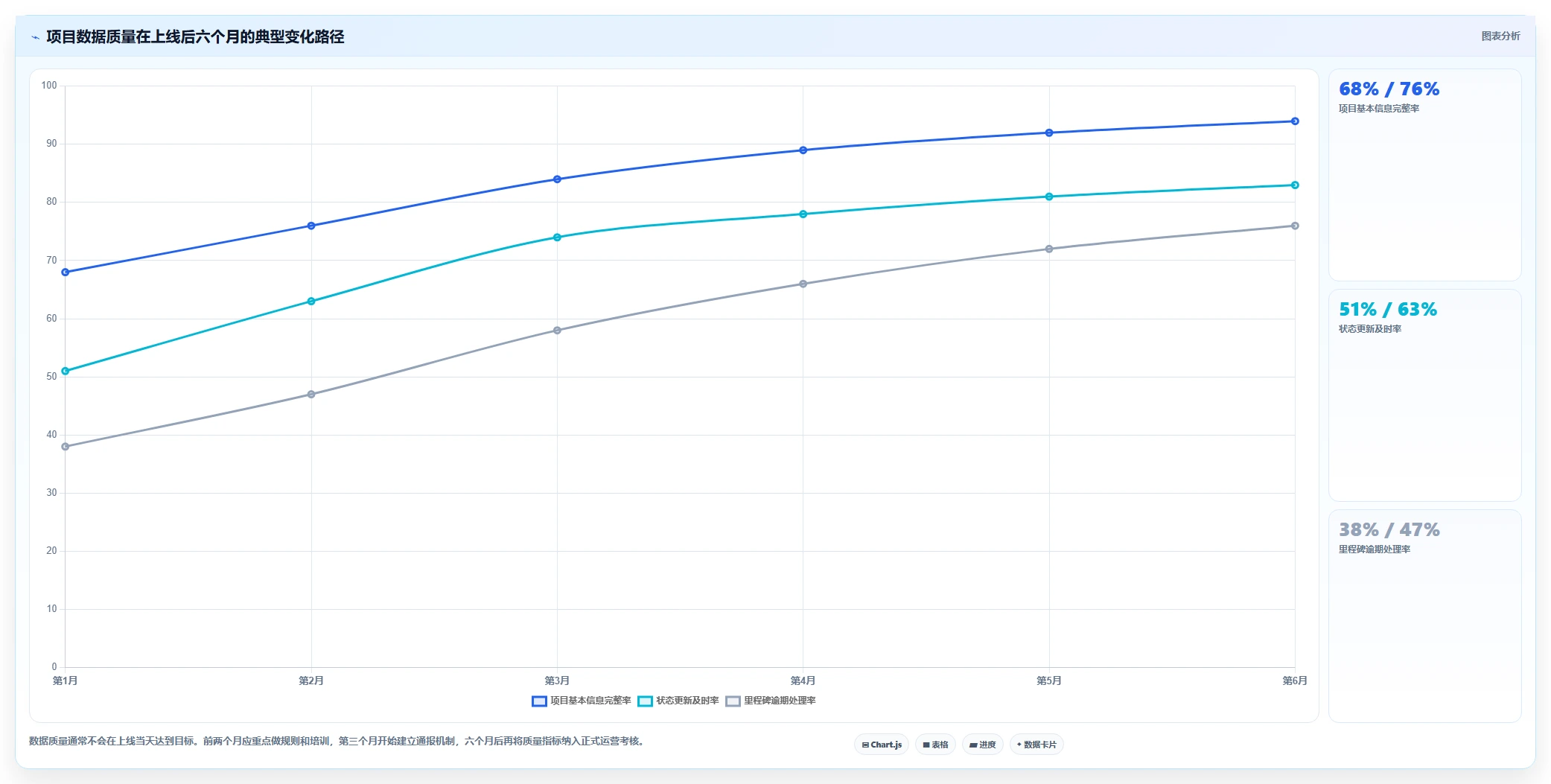Click the 第2月 x-axis label
The image size is (1551, 784).
coord(311,681)
